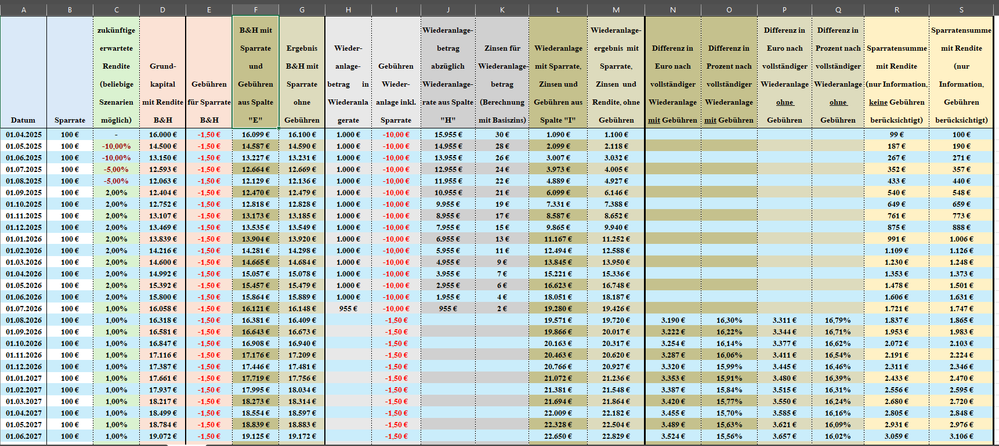Select the 16,30% cell in column O
This screenshot has width=999, height=446.
coord(729,320)
